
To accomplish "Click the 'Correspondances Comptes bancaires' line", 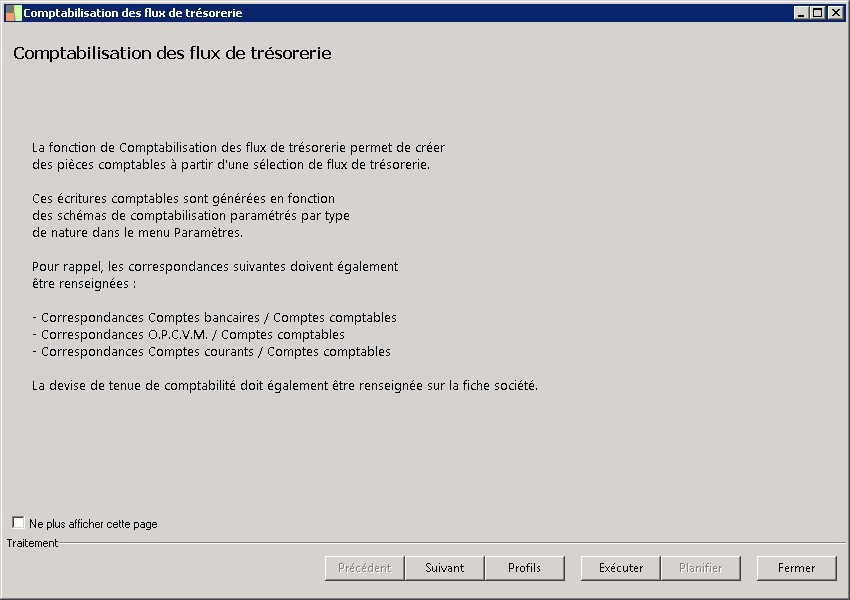I will 214,318.
